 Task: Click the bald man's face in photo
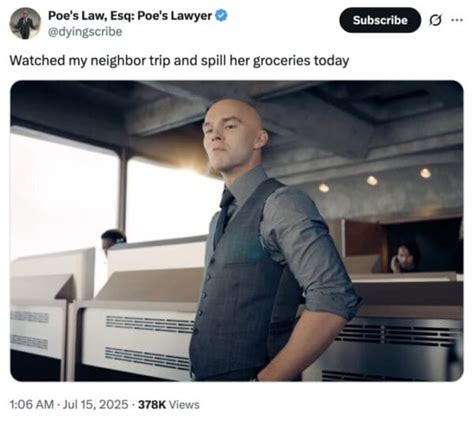[228, 137]
